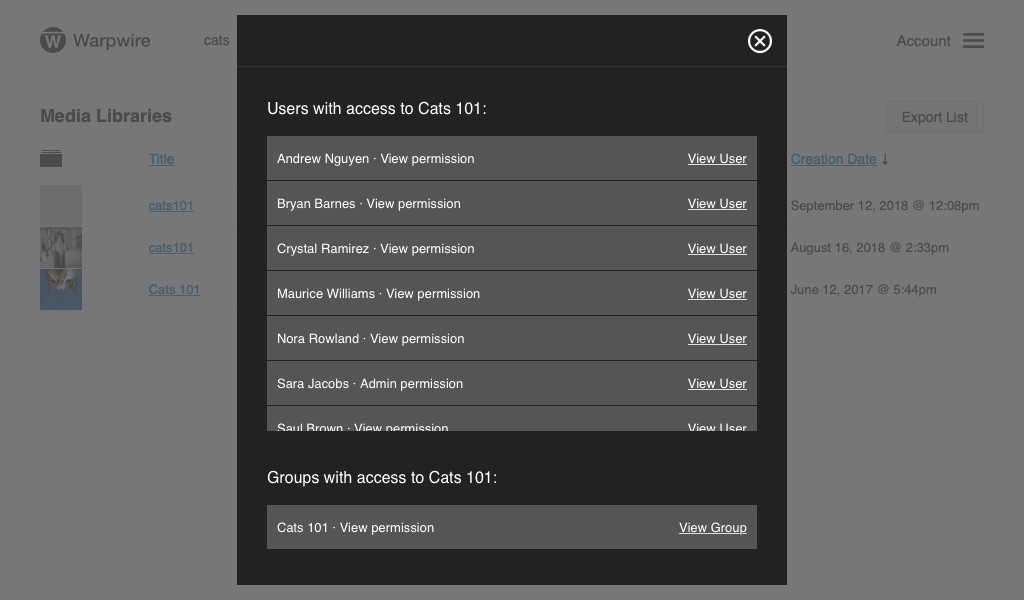View admin user Sara Jacobs
This screenshot has width=1024, height=600.
717,384
